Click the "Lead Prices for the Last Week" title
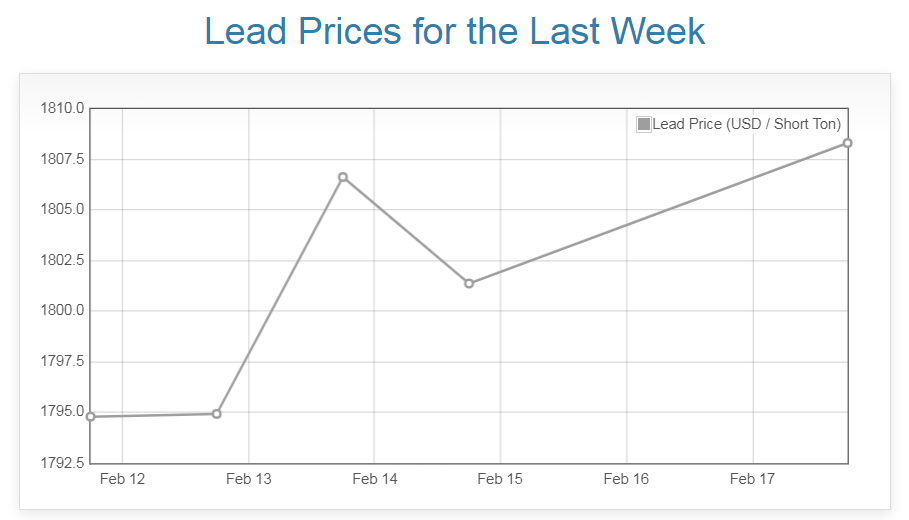The width and height of the screenshot is (909, 520). coord(455,31)
